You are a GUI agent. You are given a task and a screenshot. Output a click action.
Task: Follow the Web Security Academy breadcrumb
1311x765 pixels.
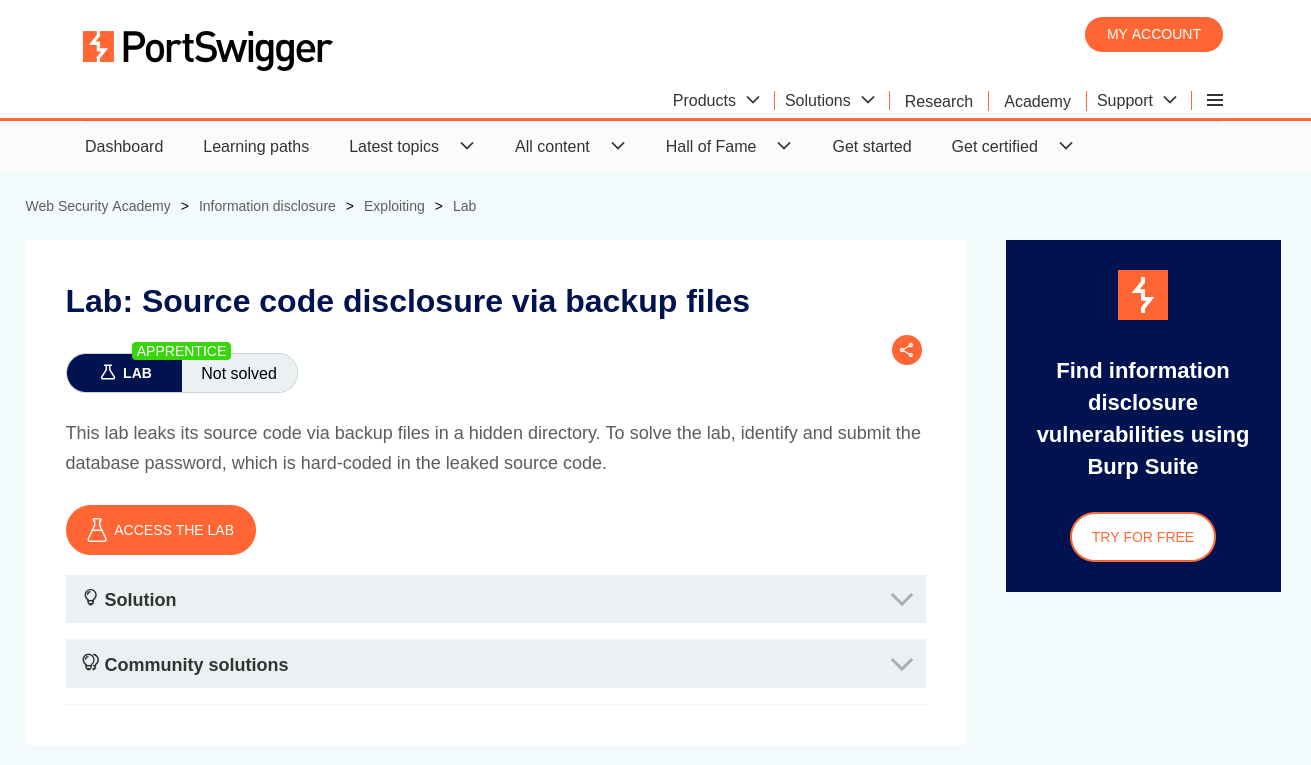98,206
